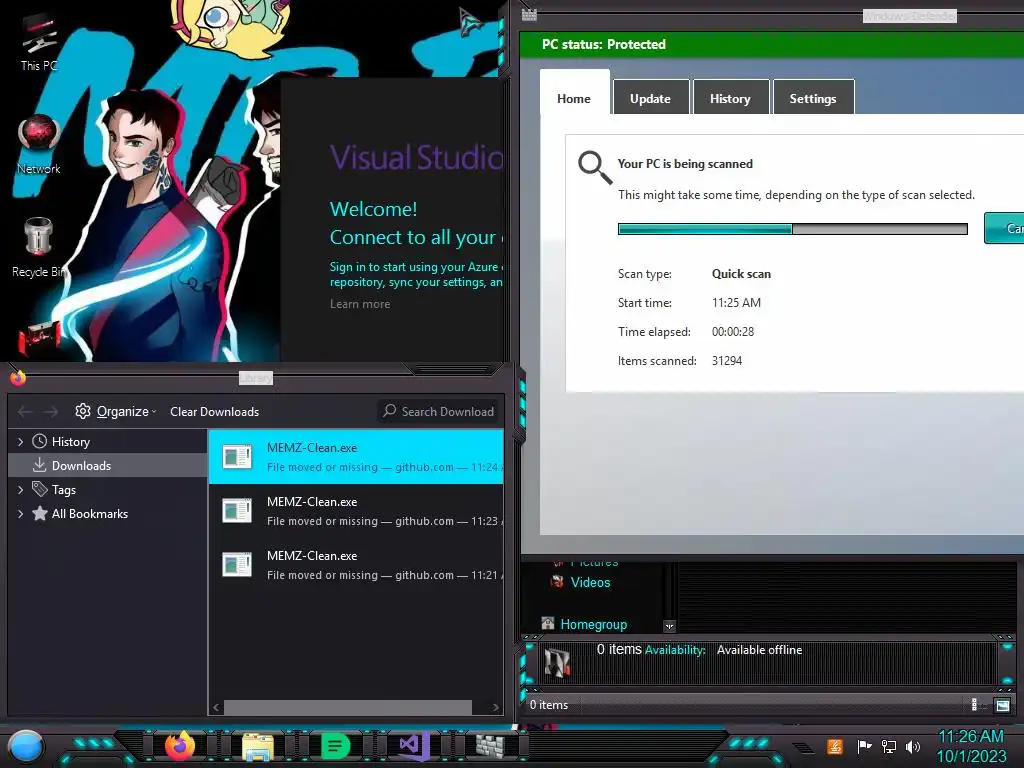The height and width of the screenshot is (768, 1024).
Task: Click the red folder desktop icon below Recycle Bin
Action: point(39,338)
